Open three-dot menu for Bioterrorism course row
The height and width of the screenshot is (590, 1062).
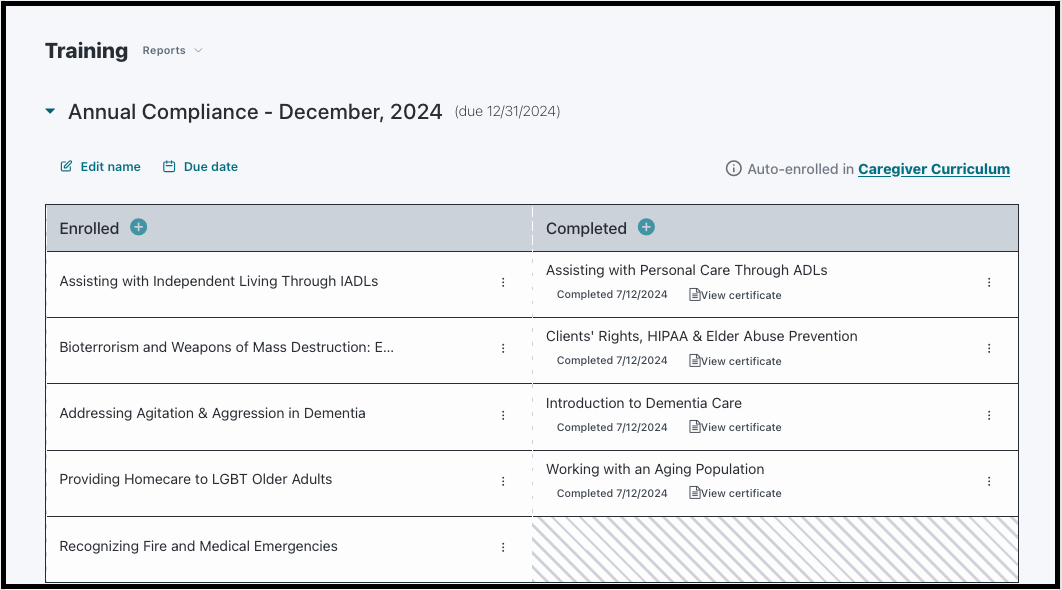[503, 348]
